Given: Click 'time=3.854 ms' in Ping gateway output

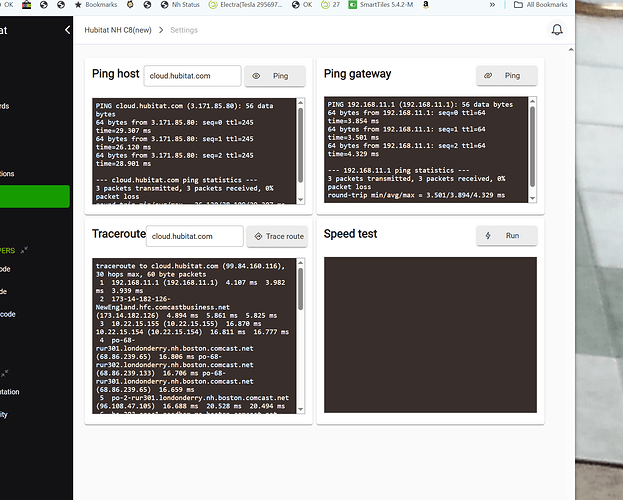Looking at the screenshot, I should (353, 121).
